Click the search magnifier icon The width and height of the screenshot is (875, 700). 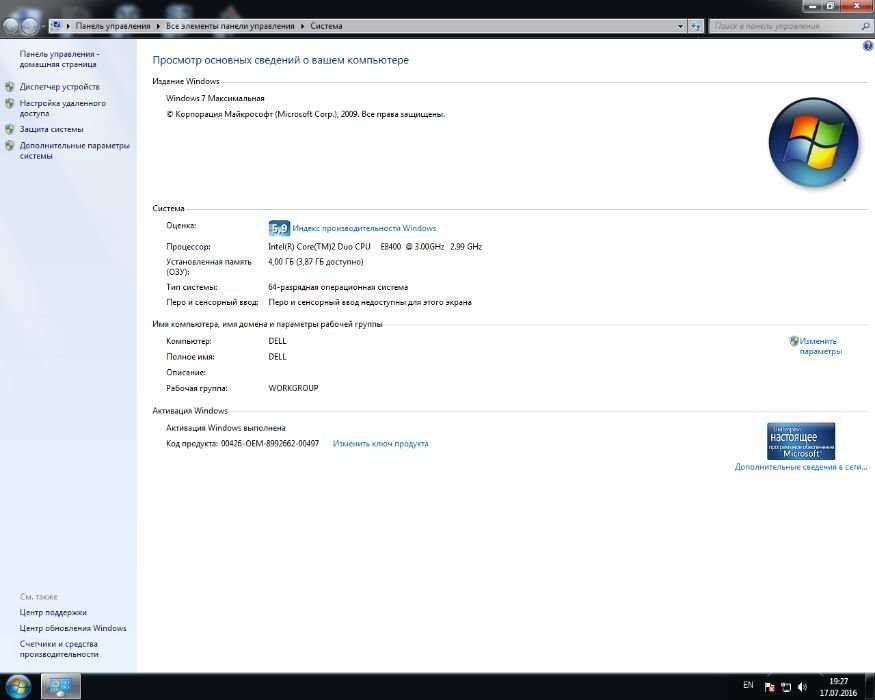(866, 26)
